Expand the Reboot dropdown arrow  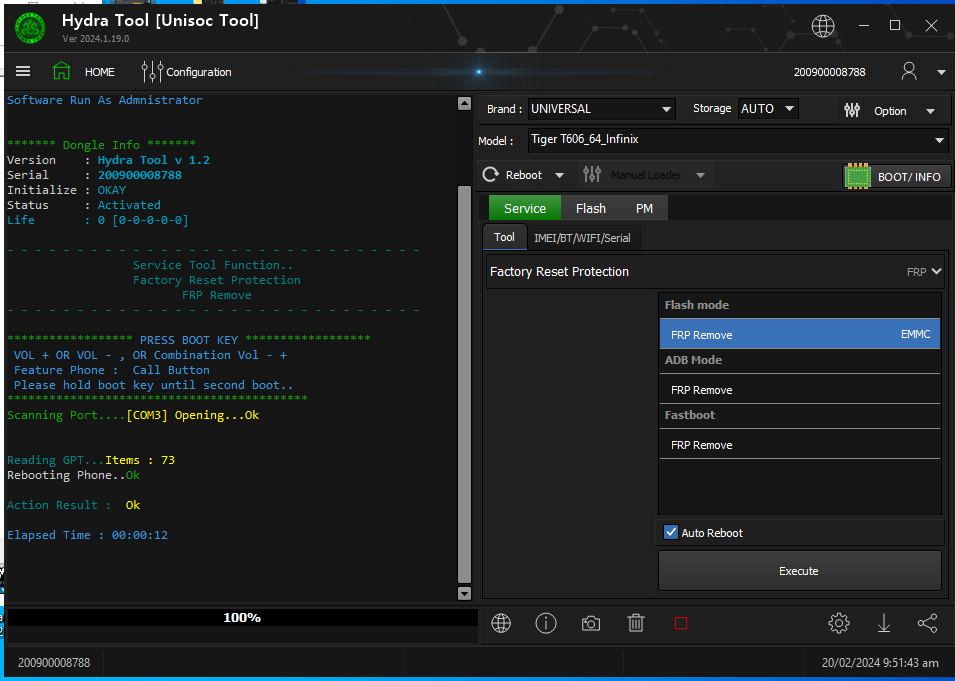pyautogui.click(x=559, y=175)
